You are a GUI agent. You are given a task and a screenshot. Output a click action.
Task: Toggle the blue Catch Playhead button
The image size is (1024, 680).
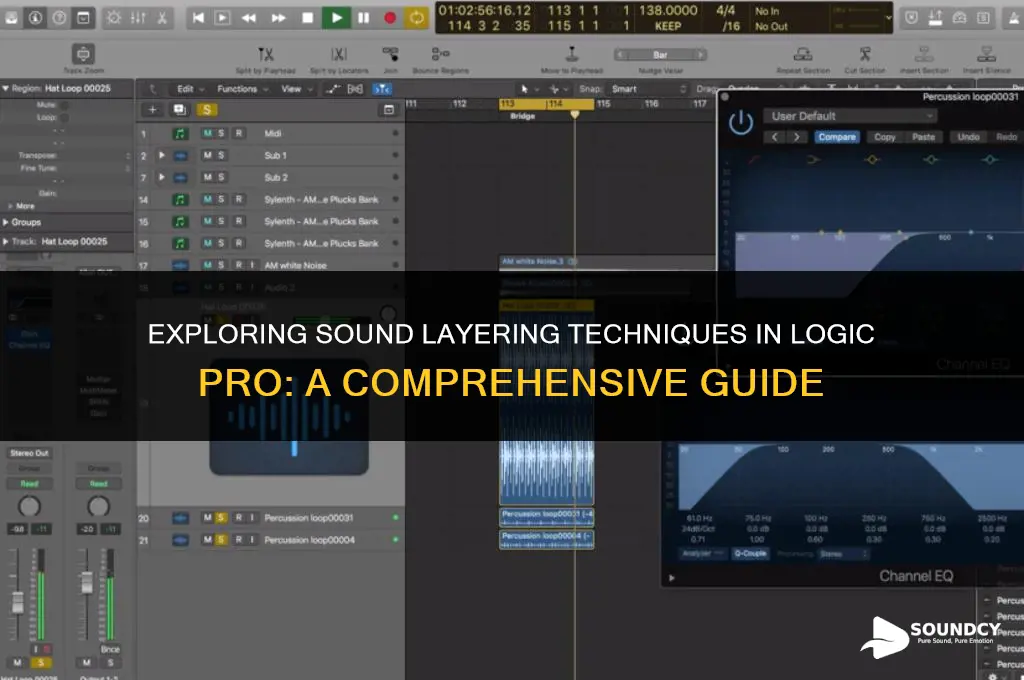382,89
